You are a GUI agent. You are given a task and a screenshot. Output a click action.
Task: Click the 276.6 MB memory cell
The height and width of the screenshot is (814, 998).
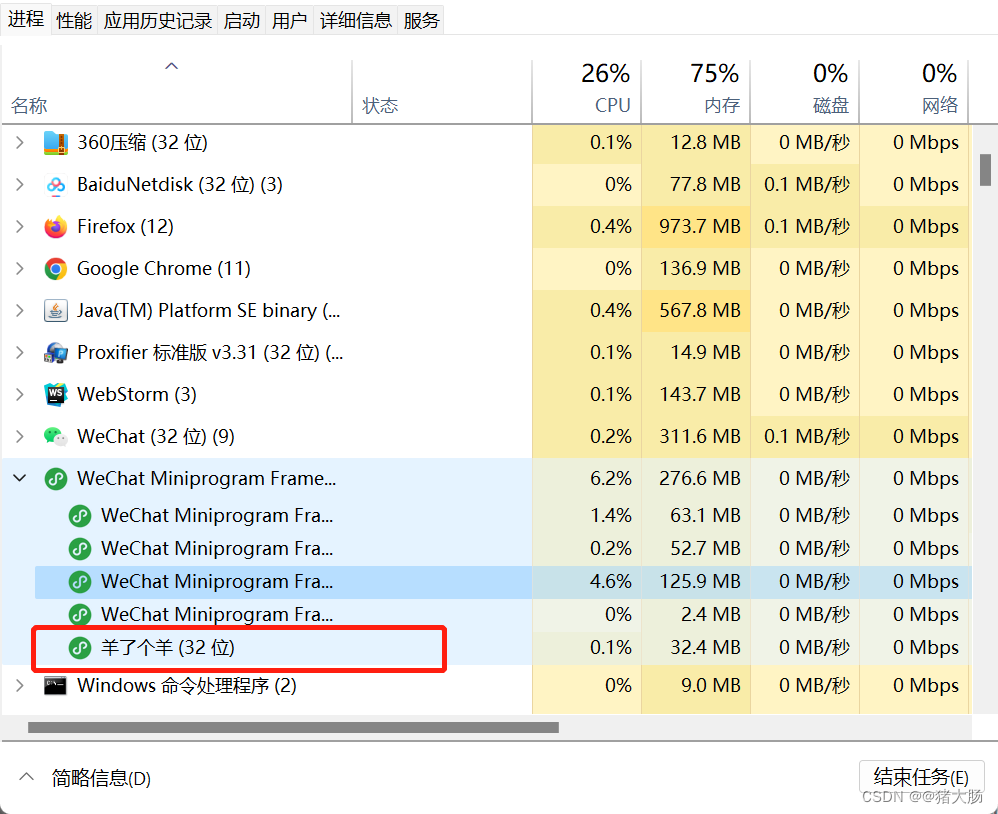(696, 479)
